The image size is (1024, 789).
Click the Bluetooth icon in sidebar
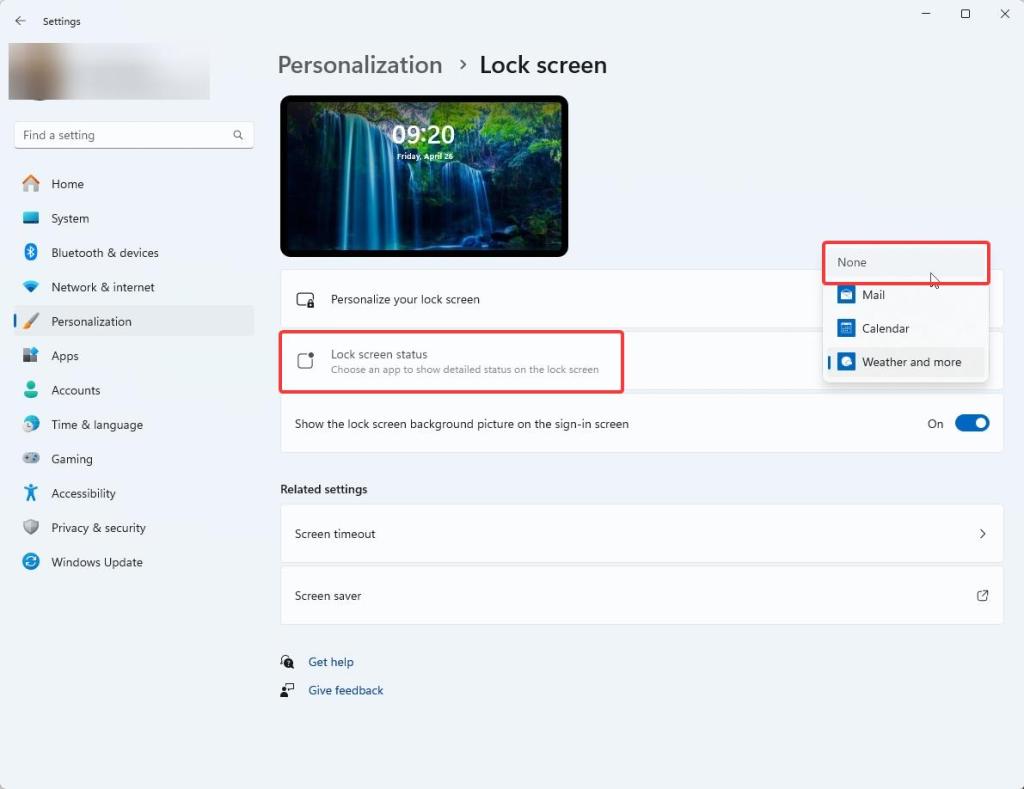31,252
